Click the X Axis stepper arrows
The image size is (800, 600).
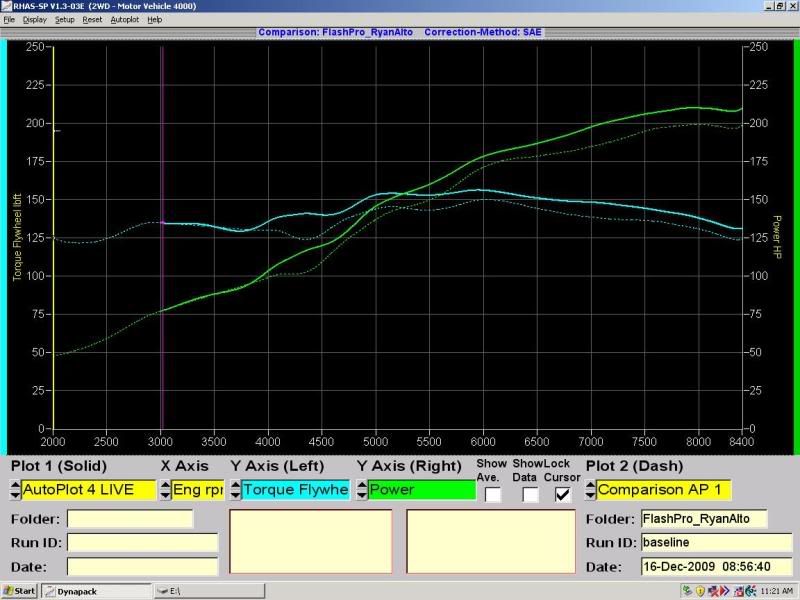[x=165, y=490]
